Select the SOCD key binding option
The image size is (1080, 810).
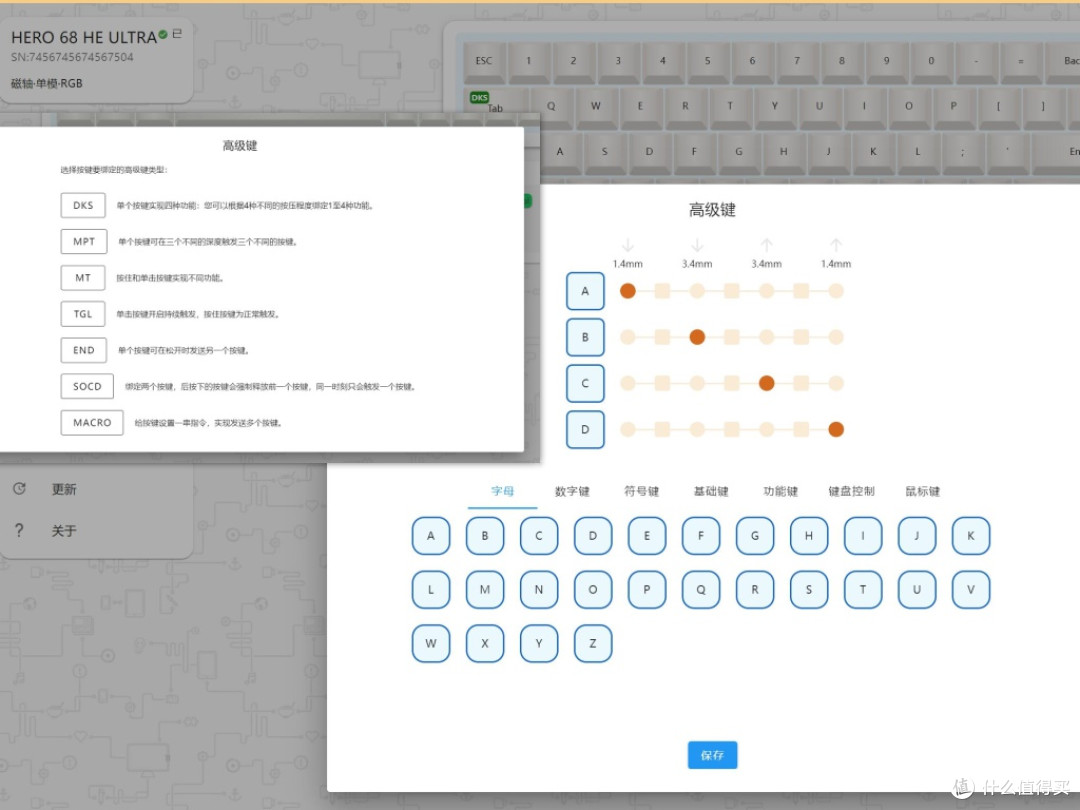coord(87,386)
